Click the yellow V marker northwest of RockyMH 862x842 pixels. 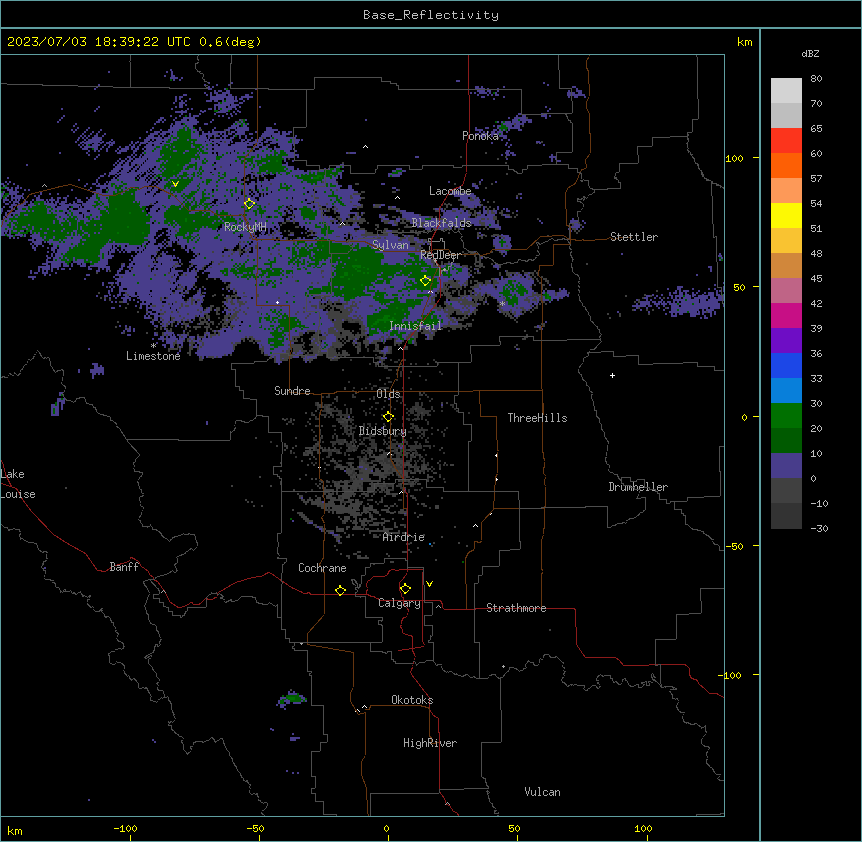pos(175,184)
